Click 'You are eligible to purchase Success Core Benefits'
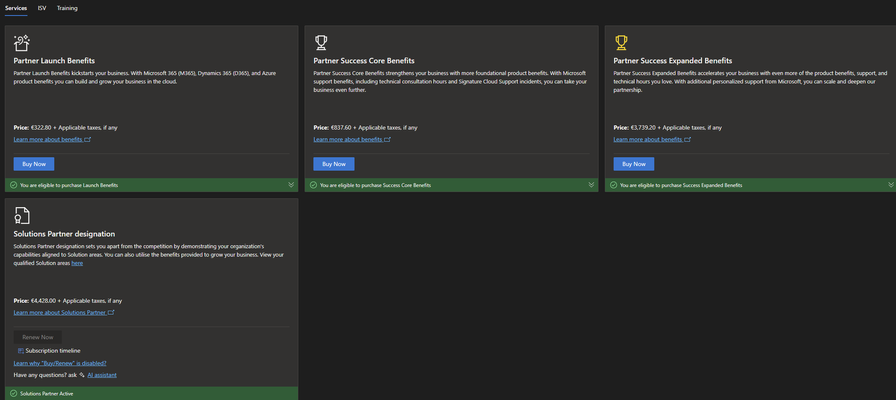This screenshot has width=896, height=400. click(375, 185)
